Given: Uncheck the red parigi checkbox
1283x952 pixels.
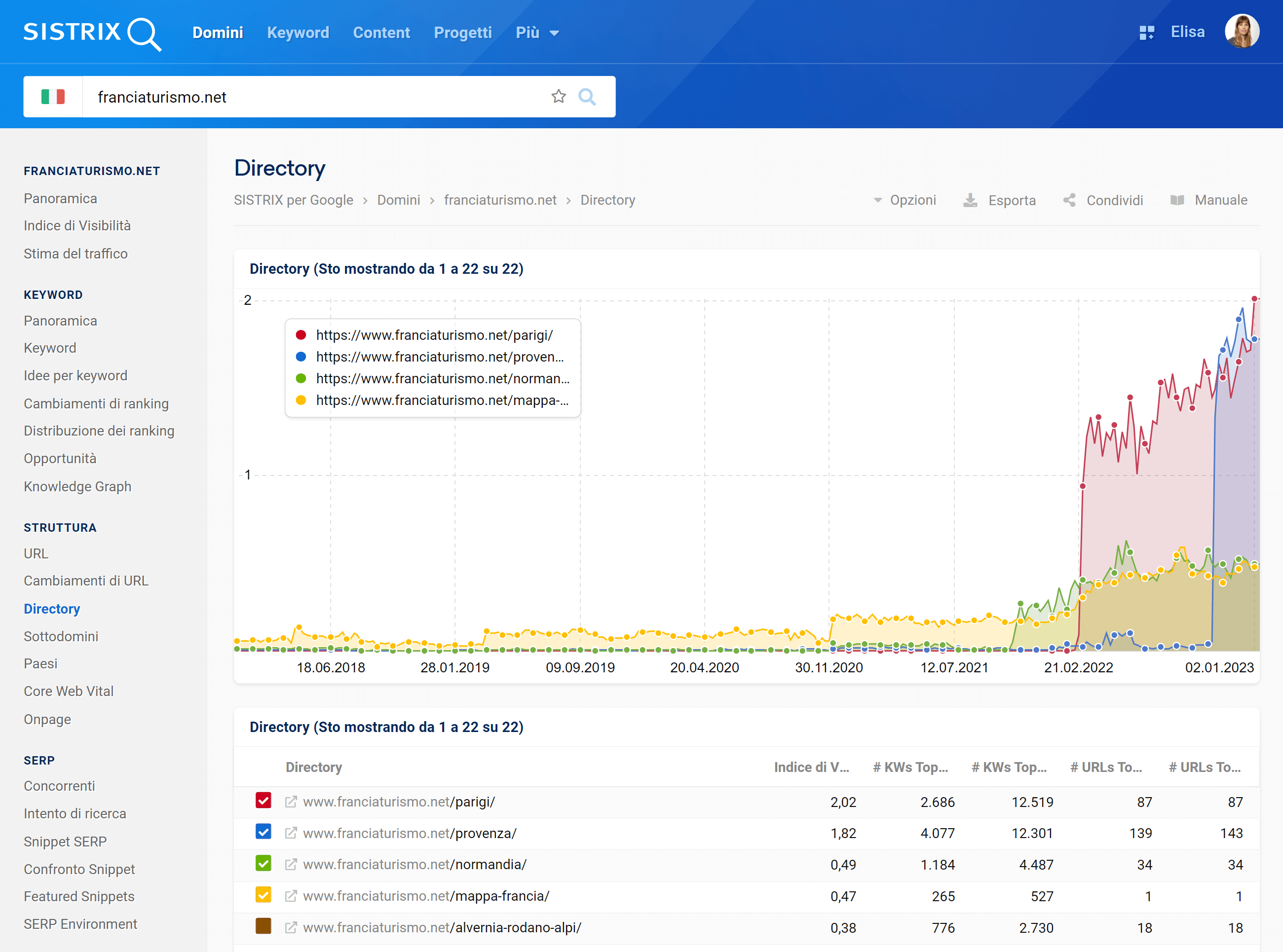Looking at the screenshot, I should coord(264,801).
